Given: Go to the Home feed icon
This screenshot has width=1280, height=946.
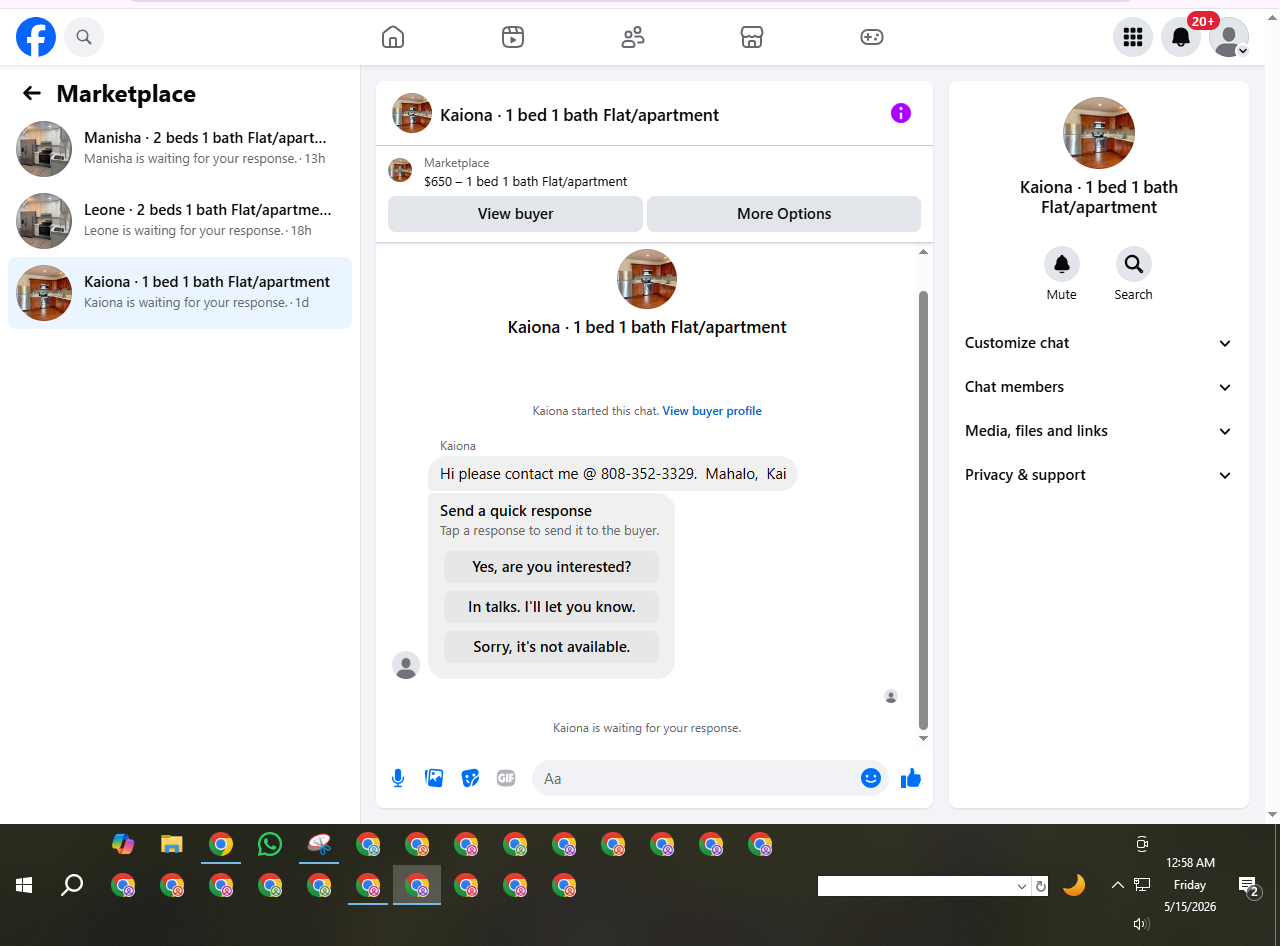Looking at the screenshot, I should pyautogui.click(x=393, y=37).
